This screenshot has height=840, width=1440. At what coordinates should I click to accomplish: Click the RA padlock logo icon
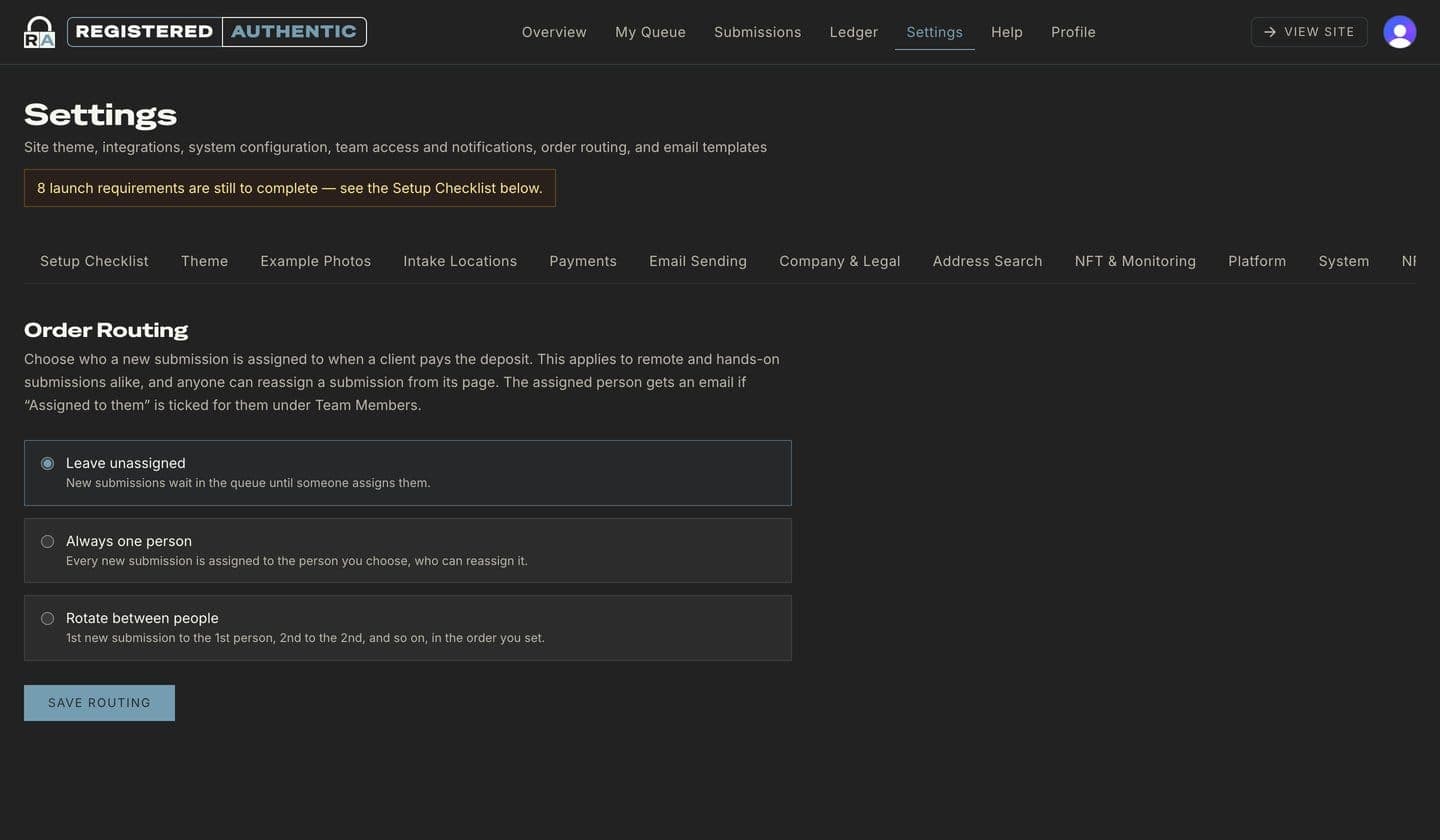click(39, 32)
